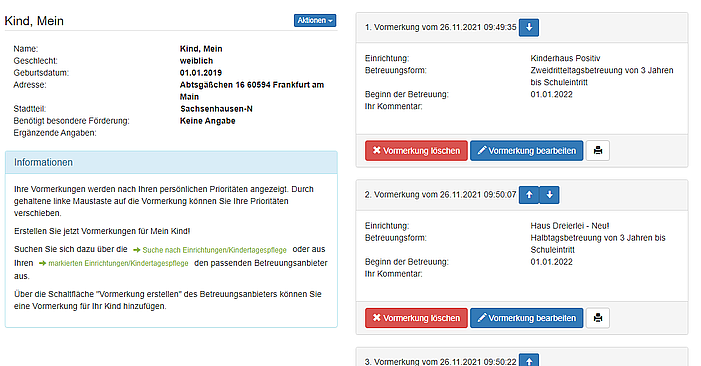Move Vormerkung 2 down with arrow
The height and width of the screenshot is (366, 701).
[x=549, y=195]
